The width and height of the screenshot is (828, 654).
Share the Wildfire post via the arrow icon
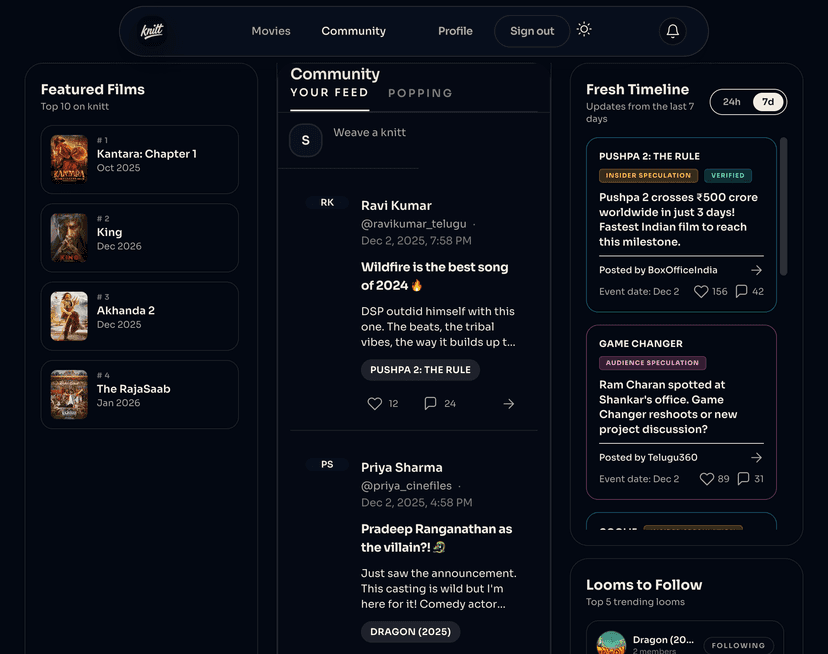click(x=508, y=403)
